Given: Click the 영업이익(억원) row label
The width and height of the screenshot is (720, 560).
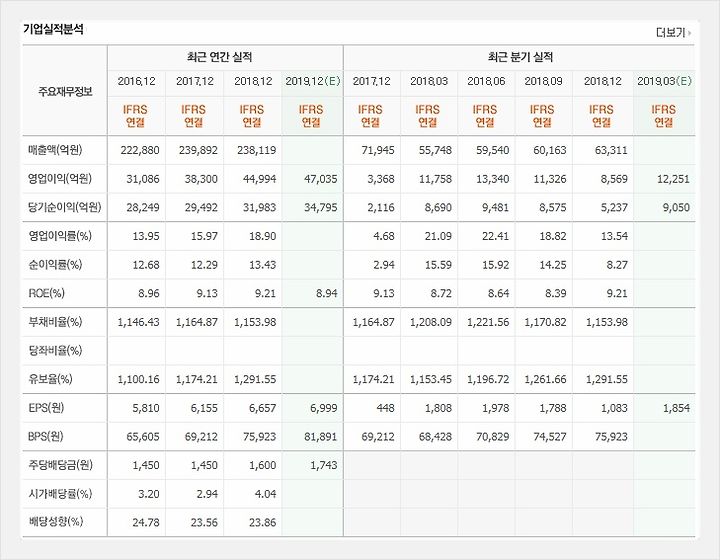Looking at the screenshot, I should point(60,178).
